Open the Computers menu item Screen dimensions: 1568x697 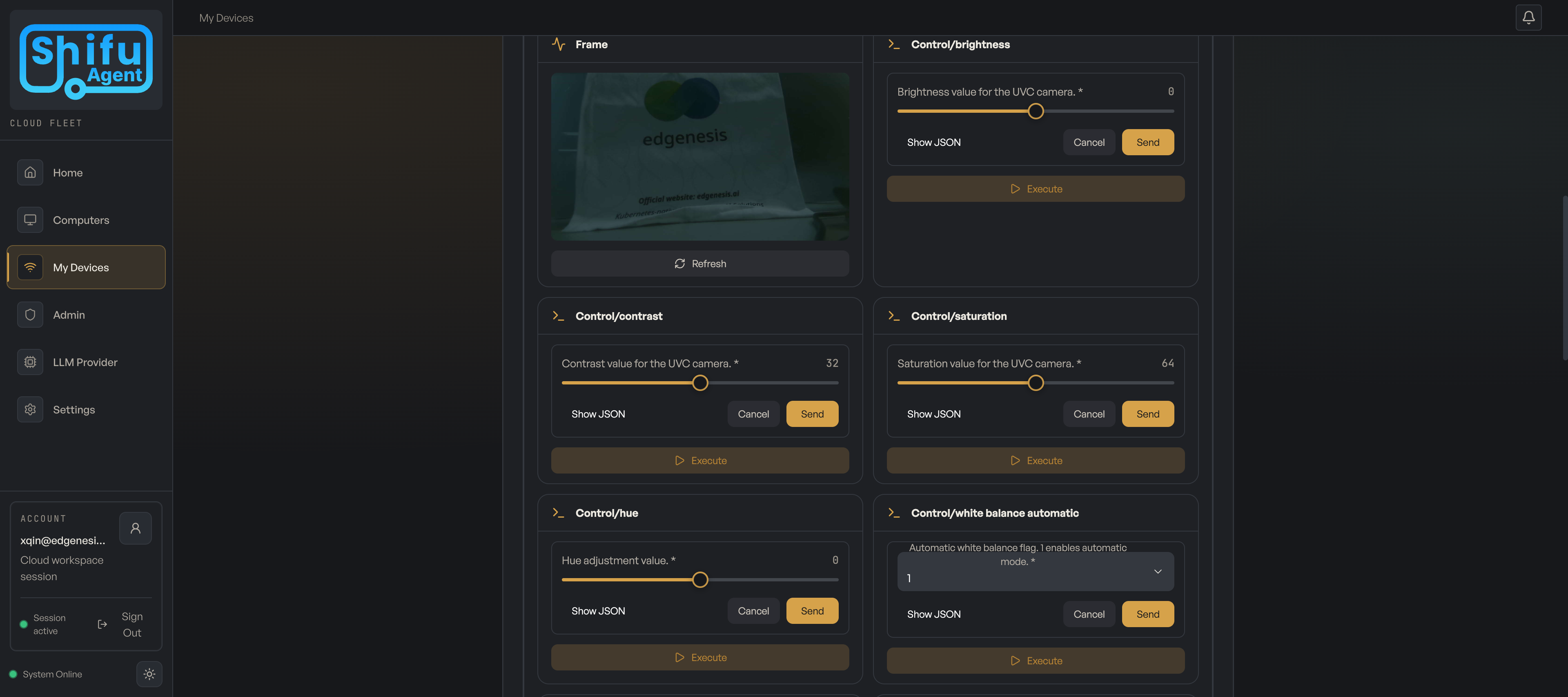81,220
